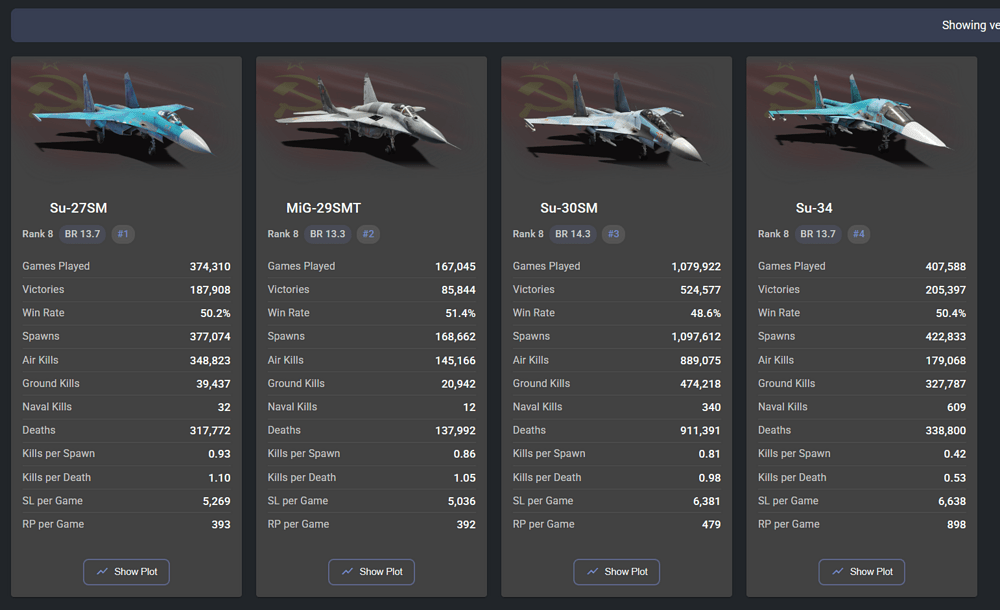This screenshot has width=1000, height=610.
Task: Click the #4 badge on Su-34 card
Action: pos(858,234)
